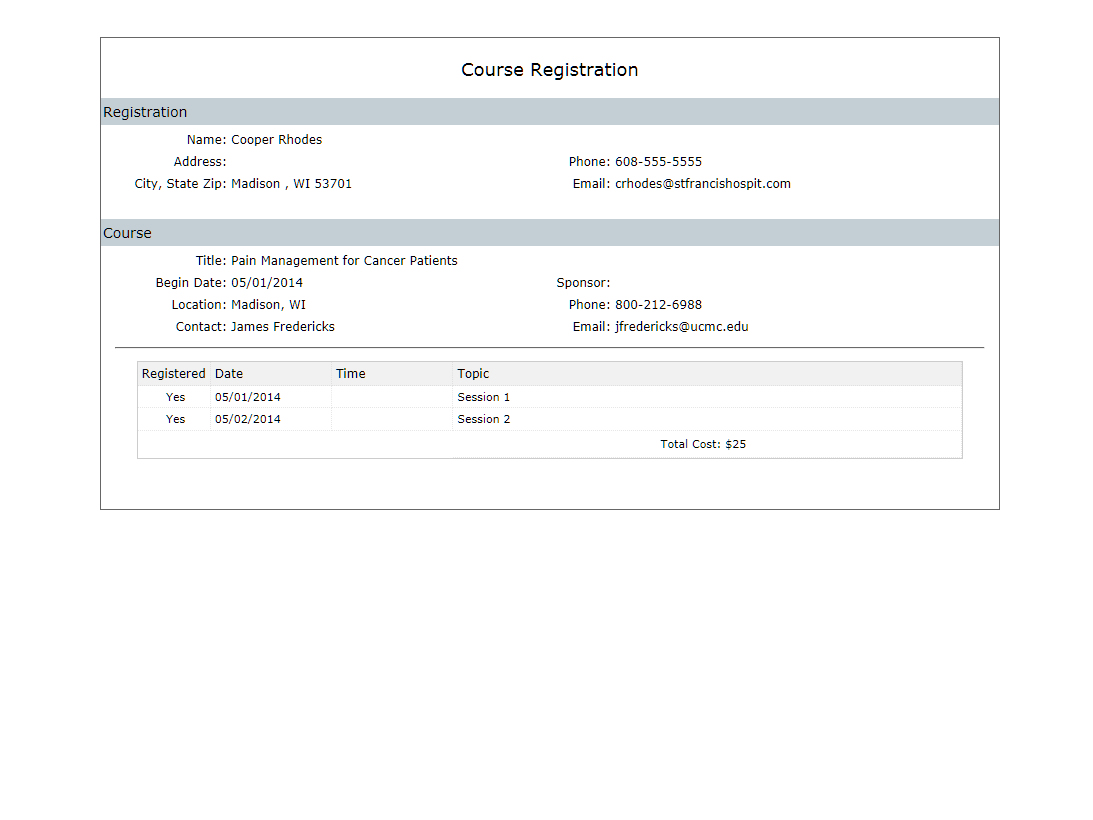
Task: Click the contact email jfredericks@ucmc.edu
Action: click(x=681, y=327)
